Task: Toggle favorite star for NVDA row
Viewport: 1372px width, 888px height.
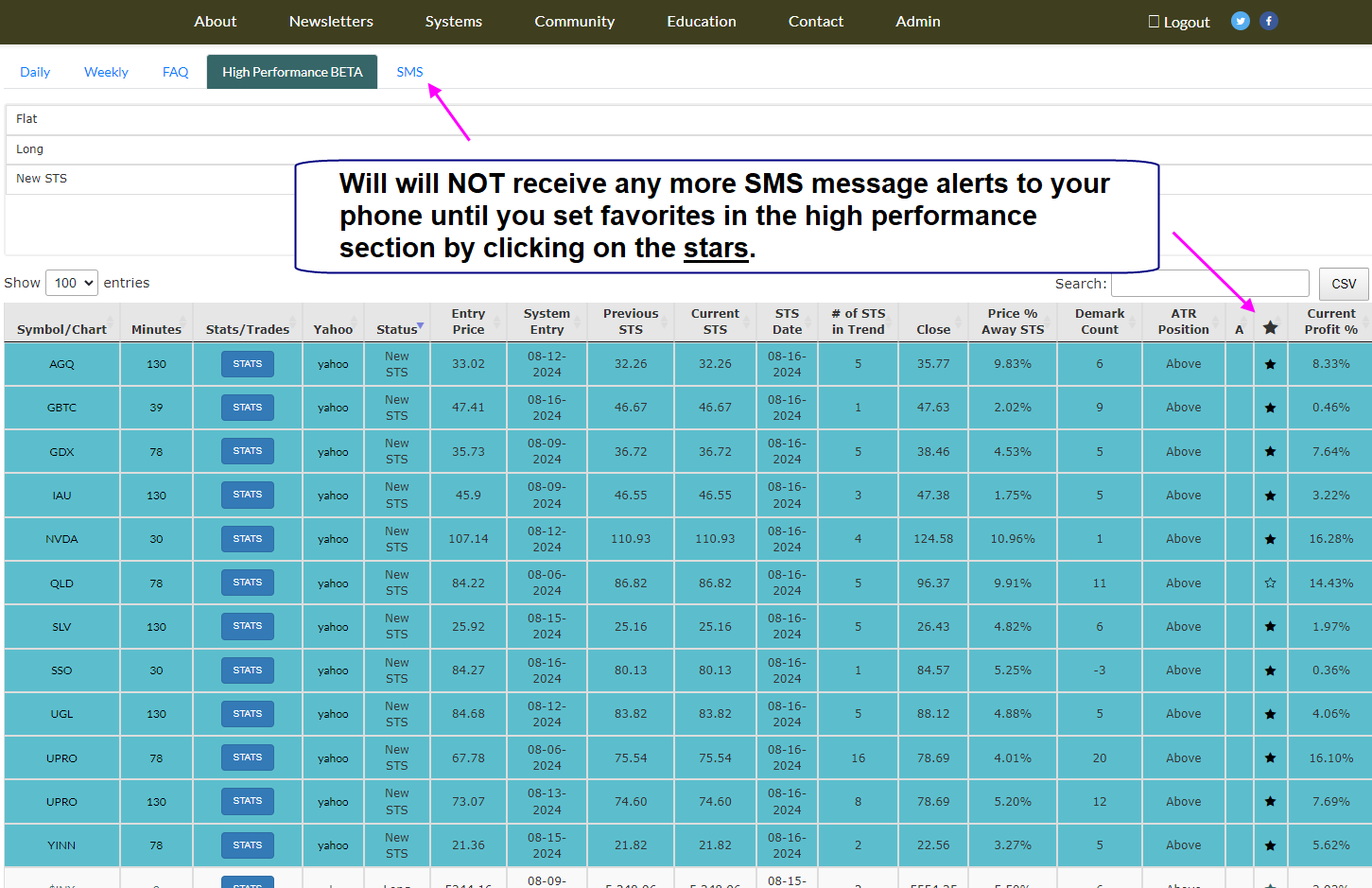Action: click(1270, 539)
